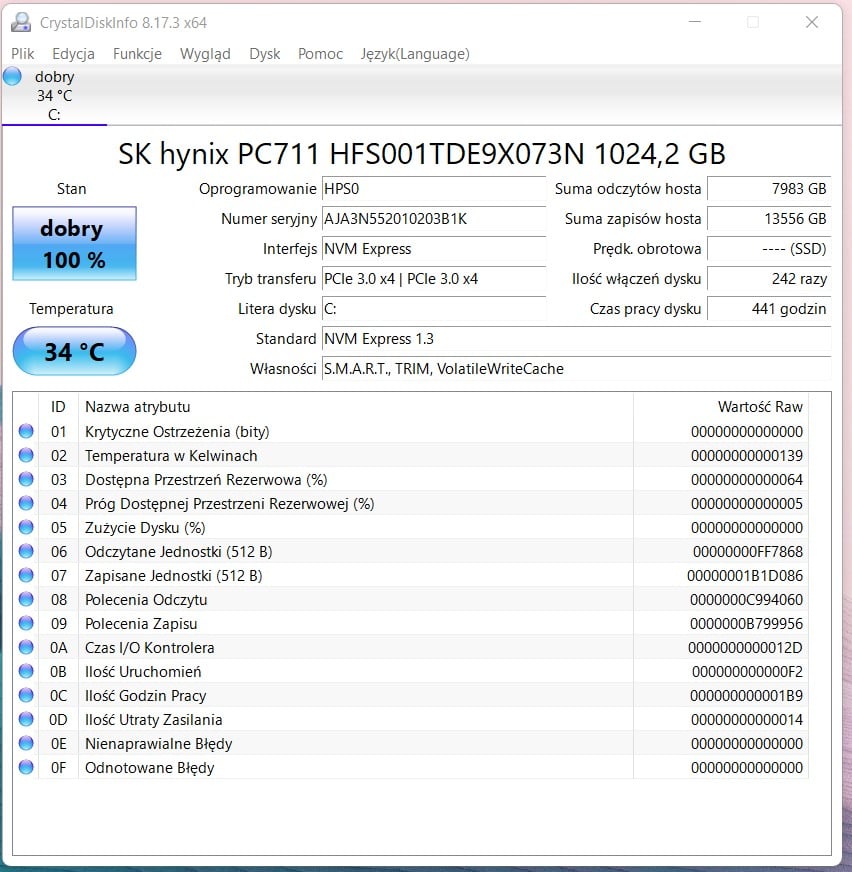Click the status orb for Czas I/O Kontrolera
Screen dimensions: 852x872
tap(26, 647)
